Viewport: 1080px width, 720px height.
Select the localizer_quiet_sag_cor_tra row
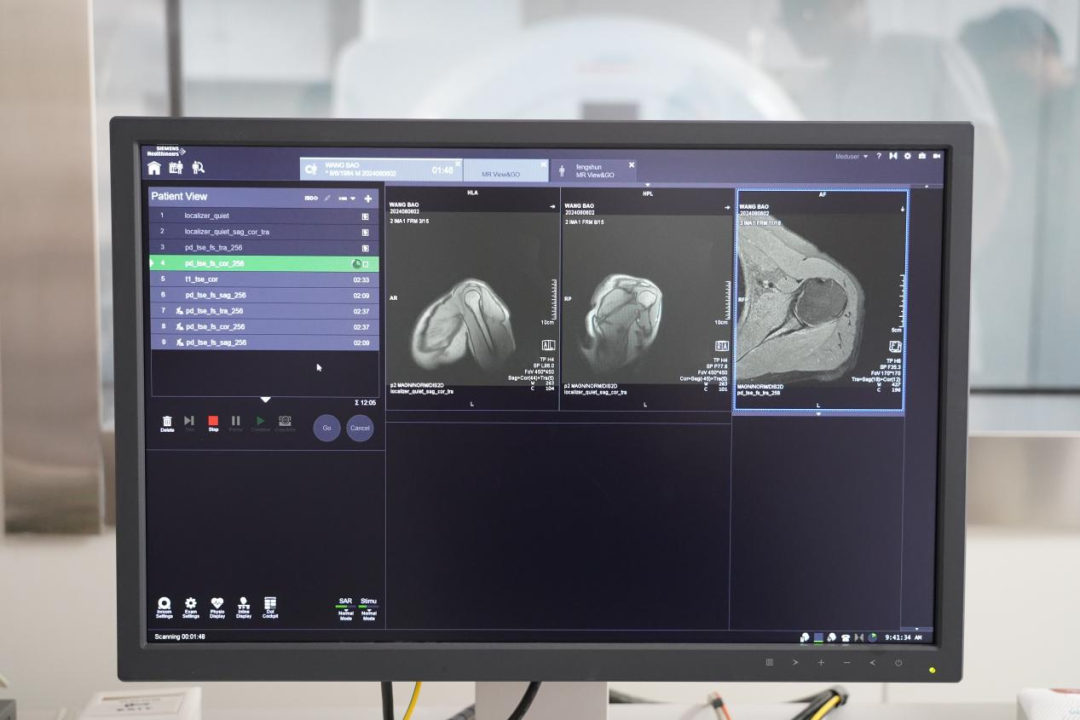264,232
